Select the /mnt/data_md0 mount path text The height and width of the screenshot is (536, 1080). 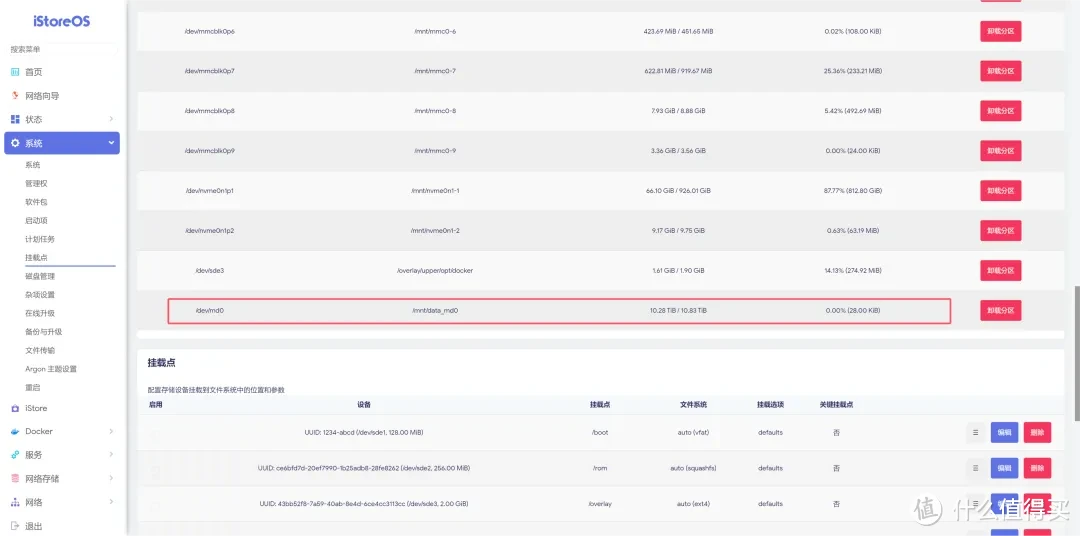pyautogui.click(x=435, y=311)
